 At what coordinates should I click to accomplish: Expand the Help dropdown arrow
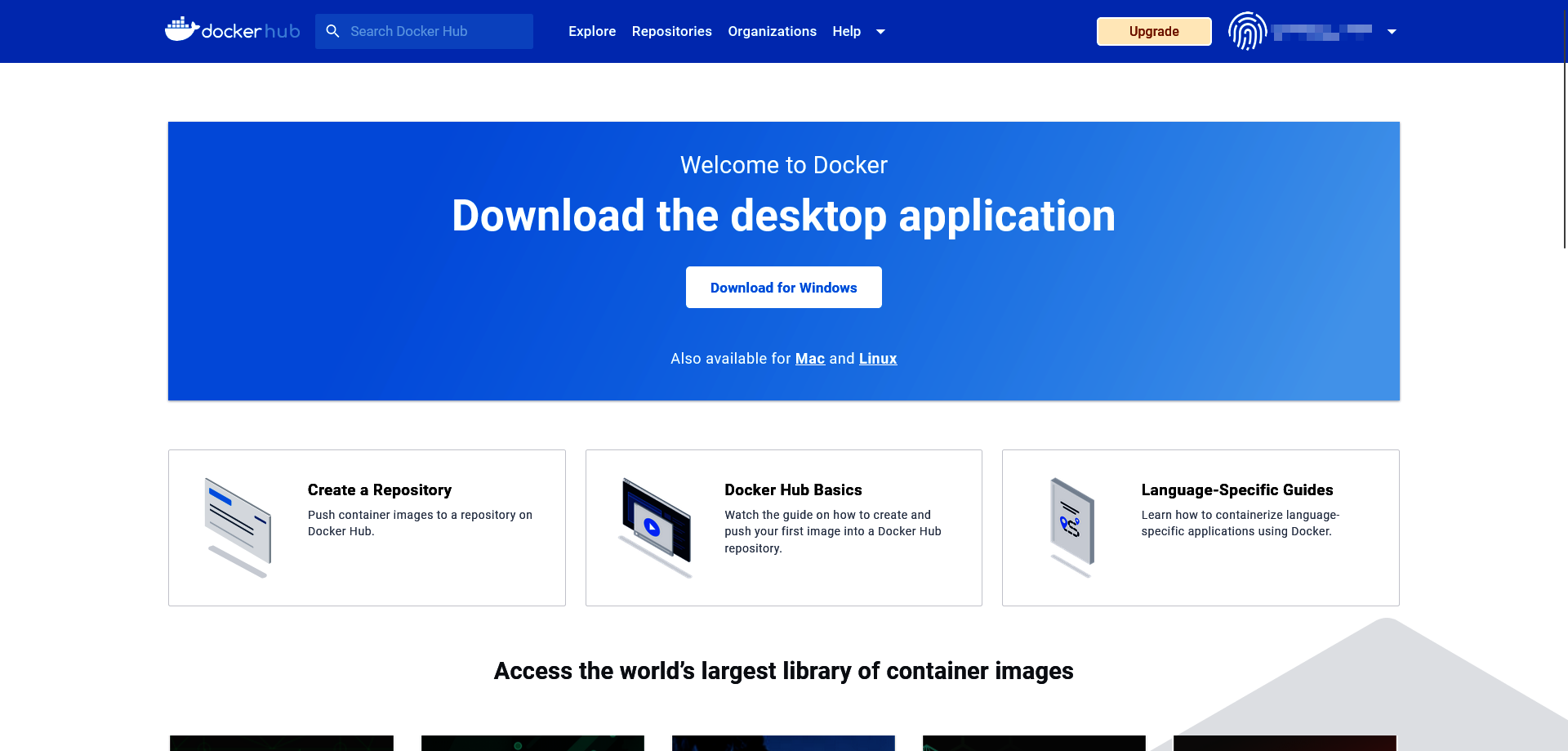coord(880,31)
